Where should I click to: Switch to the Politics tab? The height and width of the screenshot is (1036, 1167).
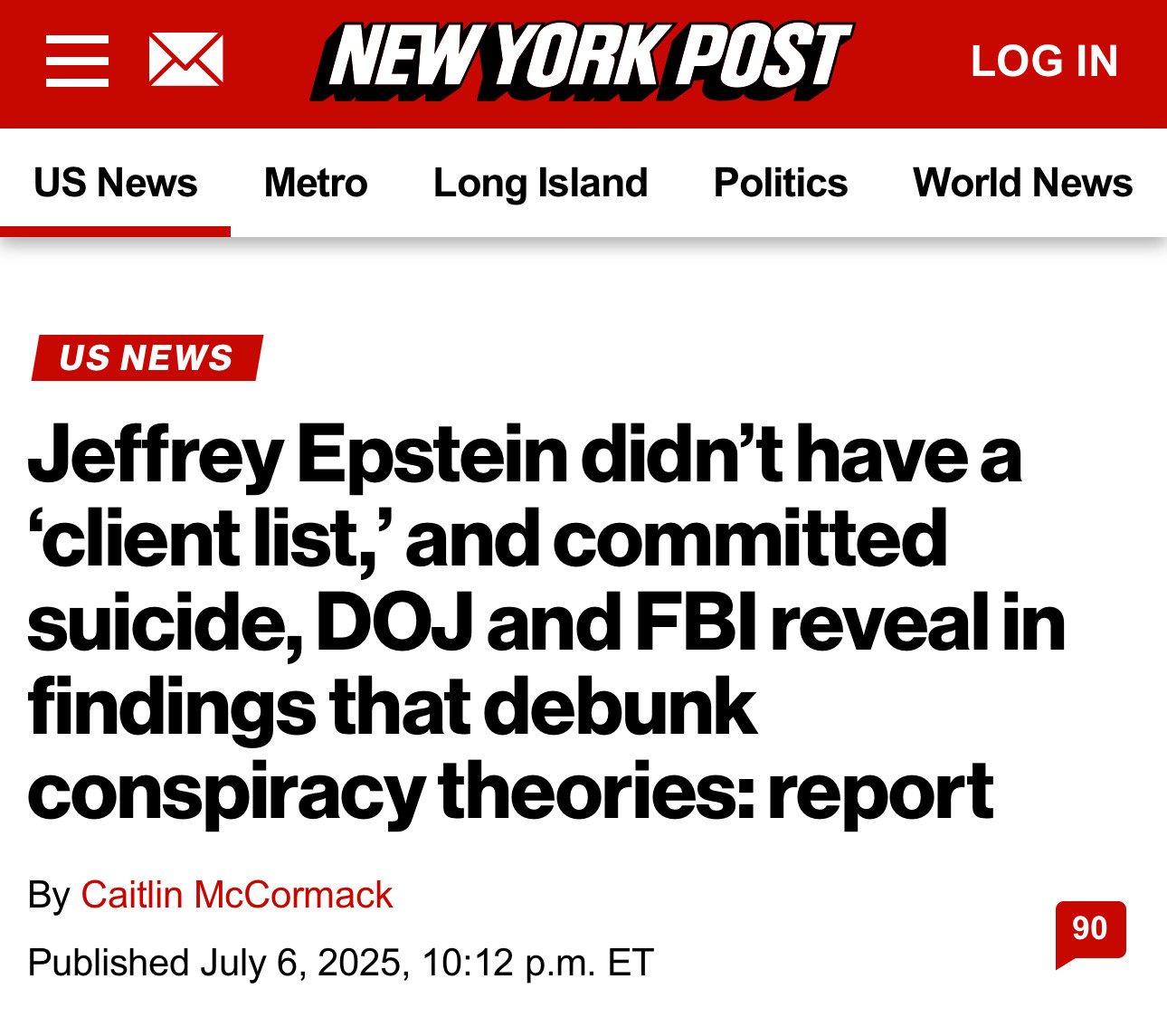coord(781,183)
